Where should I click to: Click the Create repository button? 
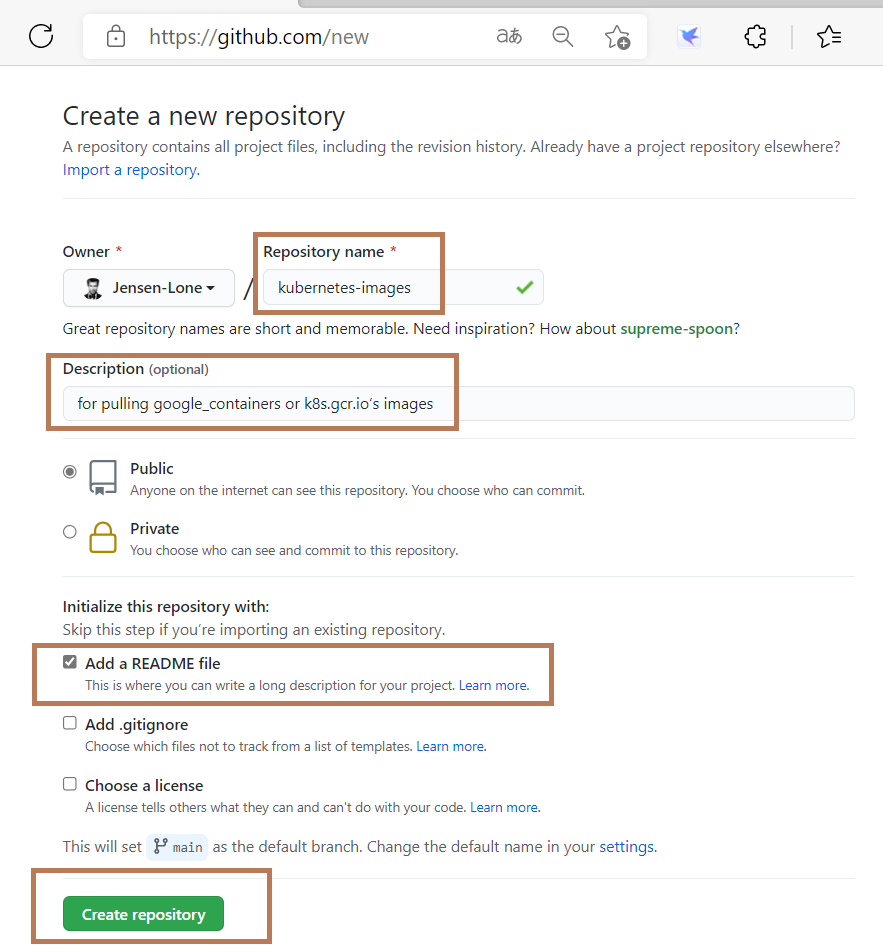click(x=143, y=914)
